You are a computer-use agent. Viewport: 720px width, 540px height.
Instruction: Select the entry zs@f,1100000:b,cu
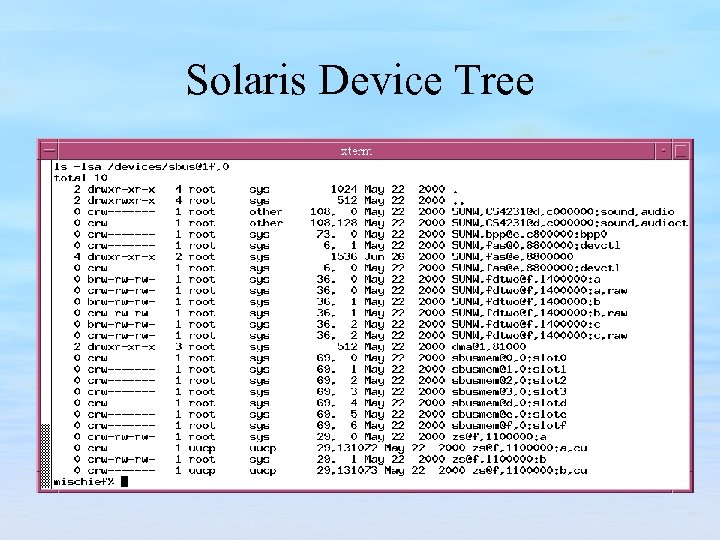tap(529, 470)
